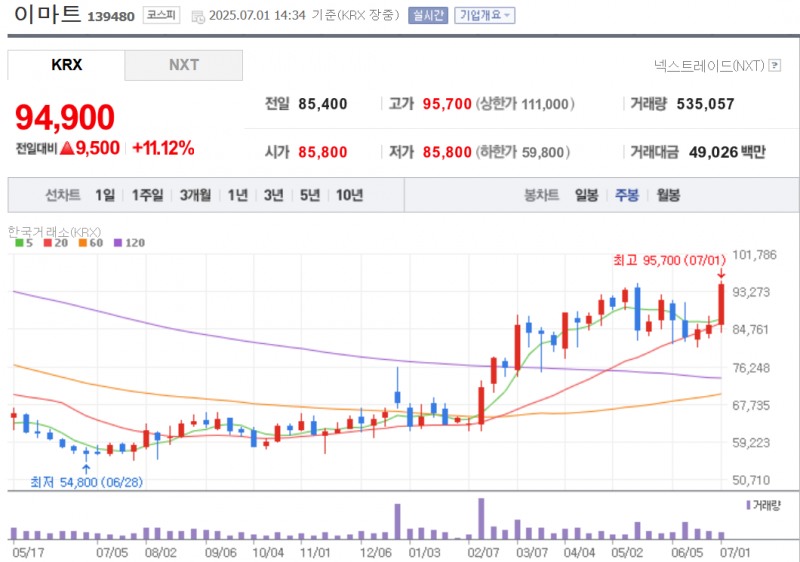
Task: Click the calendar icon beside the date
Action: 197,16
